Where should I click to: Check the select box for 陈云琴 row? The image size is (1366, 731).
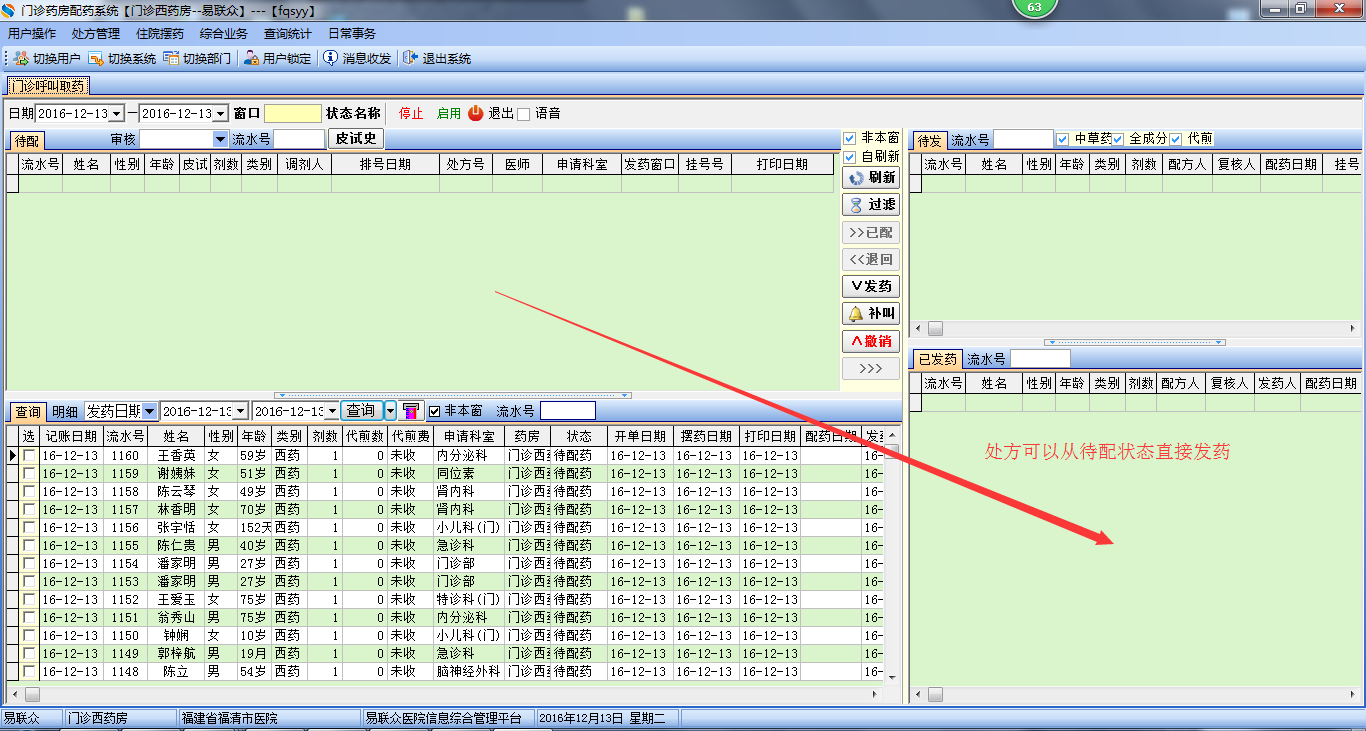point(29,492)
